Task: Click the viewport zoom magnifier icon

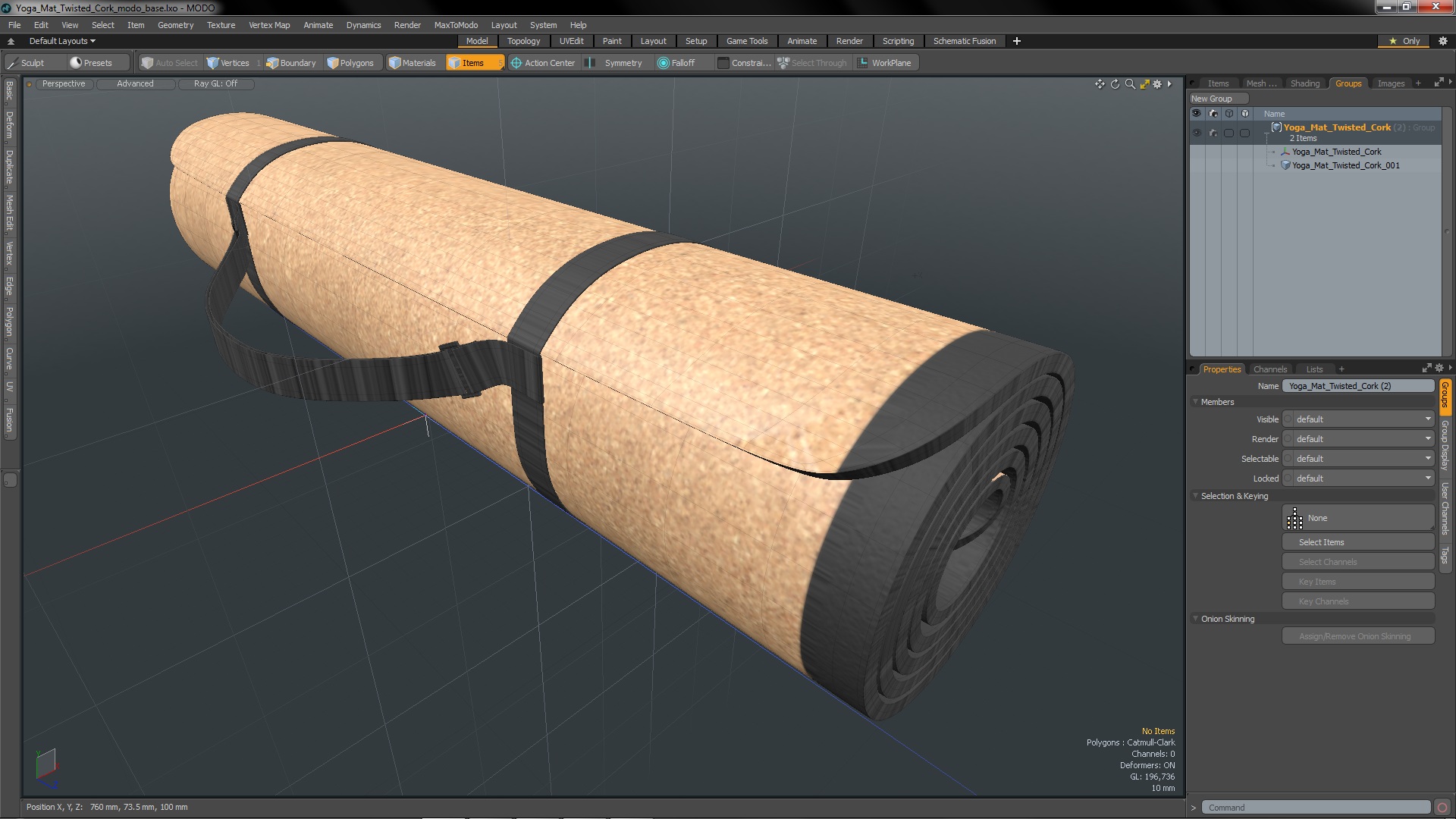Action: [1130, 84]
